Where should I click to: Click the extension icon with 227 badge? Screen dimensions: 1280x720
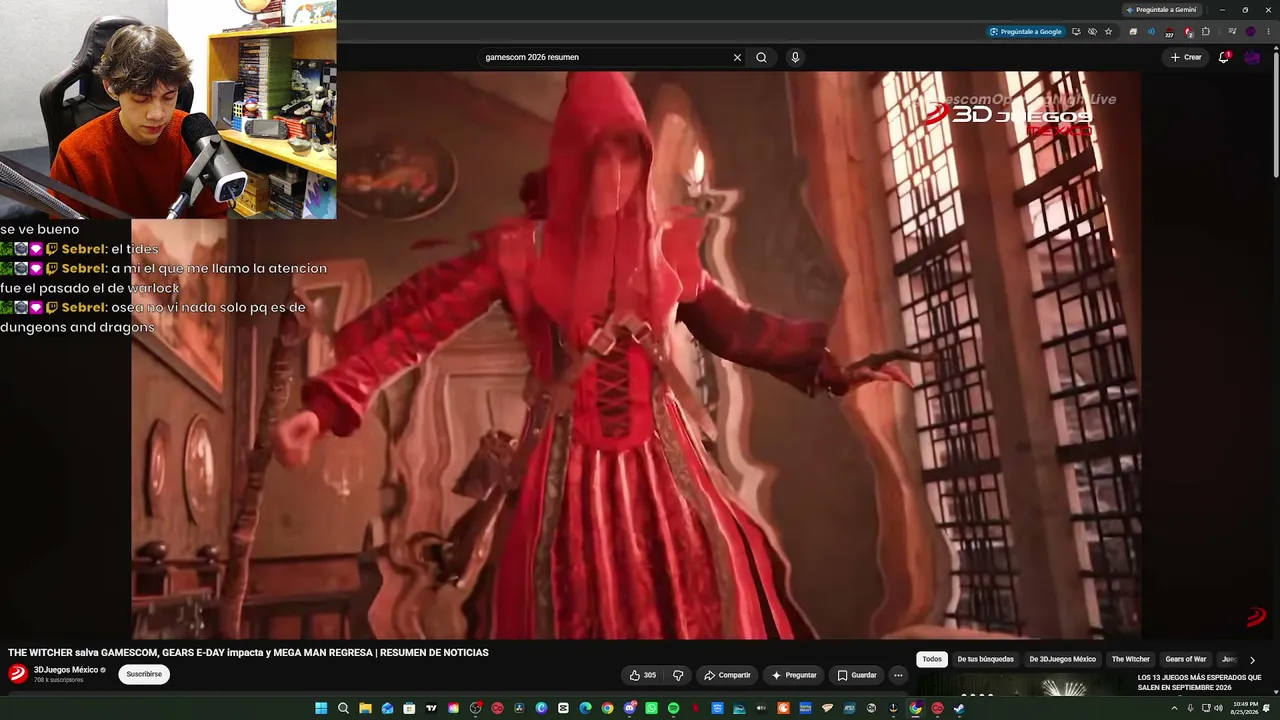click(1169, 33)
